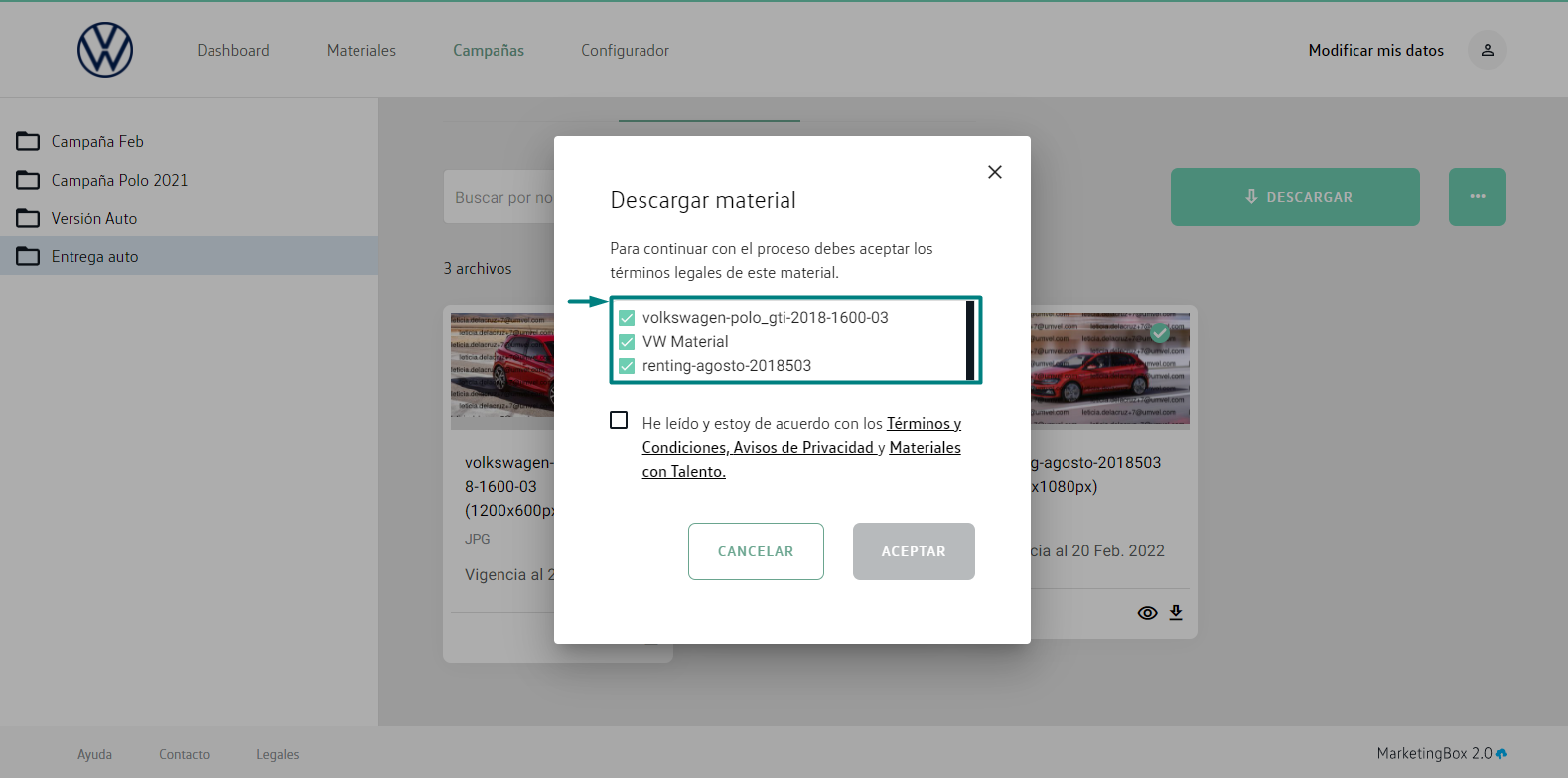Select Entrega auto folder label
The height and width of the screenshot is (778, 1568).
pos(95,257)
